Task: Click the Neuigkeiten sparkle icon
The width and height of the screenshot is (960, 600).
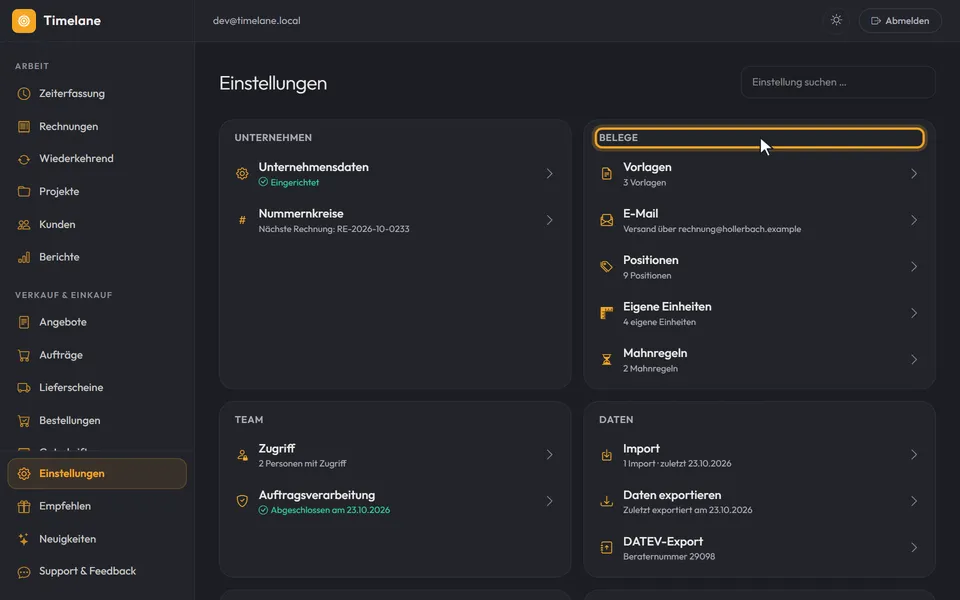Action: pos(24,539)
